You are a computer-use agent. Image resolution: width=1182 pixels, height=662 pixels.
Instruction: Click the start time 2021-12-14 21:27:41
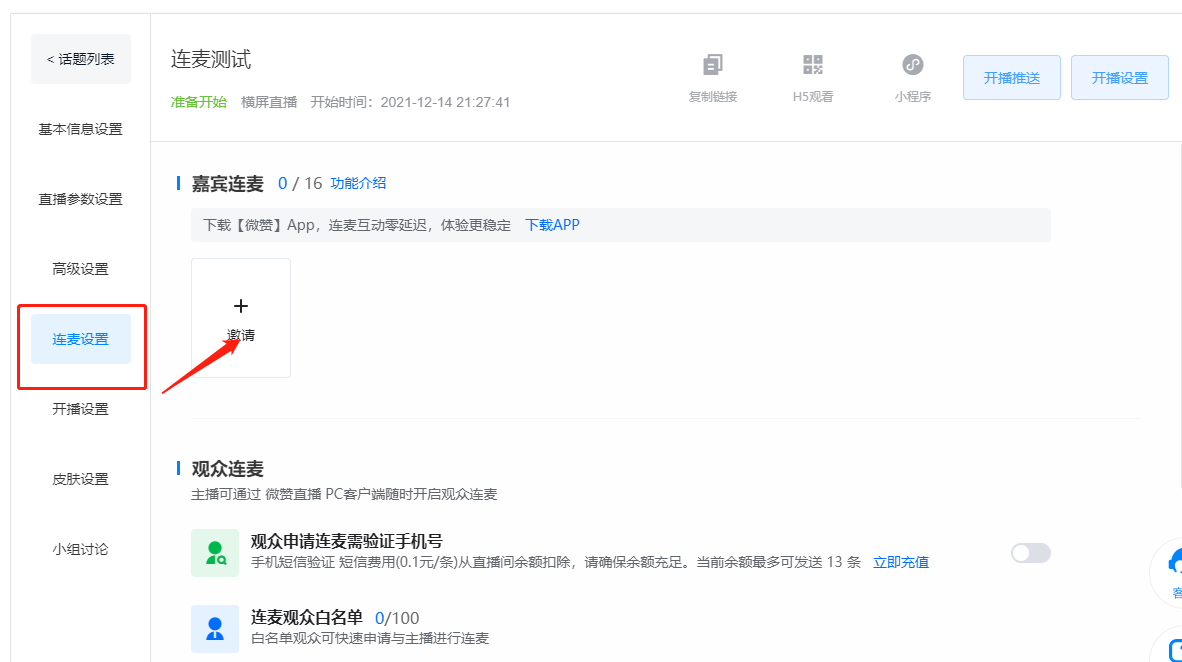coord(445,102)
